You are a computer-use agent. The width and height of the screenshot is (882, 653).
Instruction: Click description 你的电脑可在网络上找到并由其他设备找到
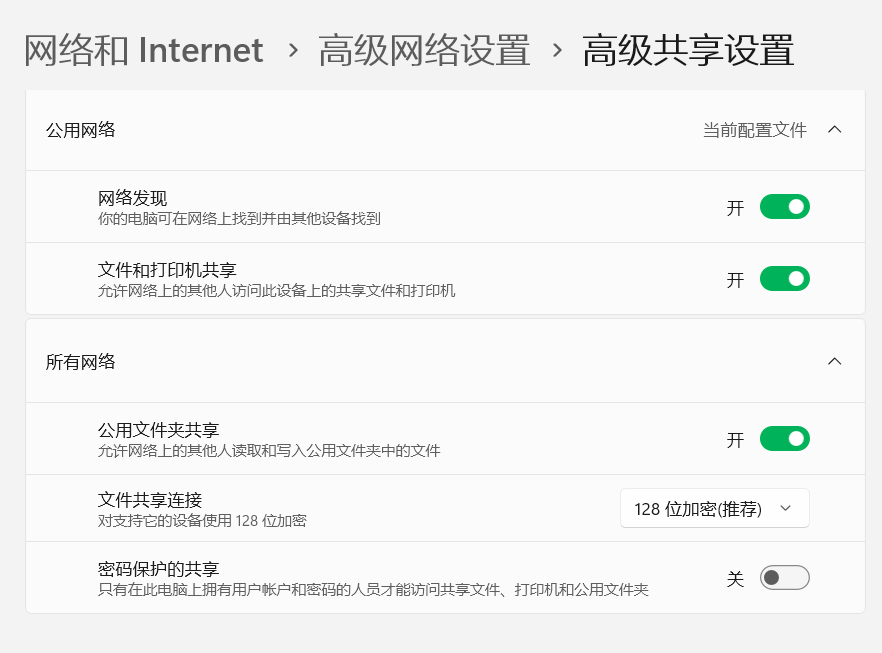(239, 218)
